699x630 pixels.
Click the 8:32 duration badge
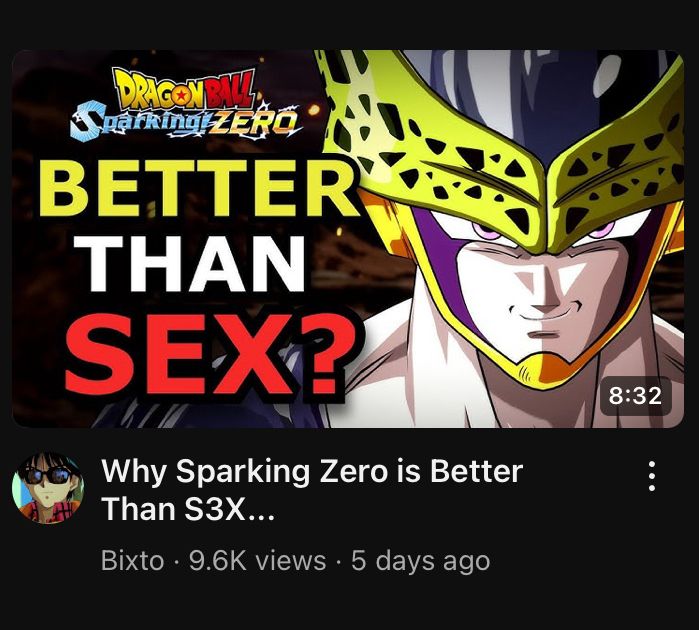pos(635,395)
